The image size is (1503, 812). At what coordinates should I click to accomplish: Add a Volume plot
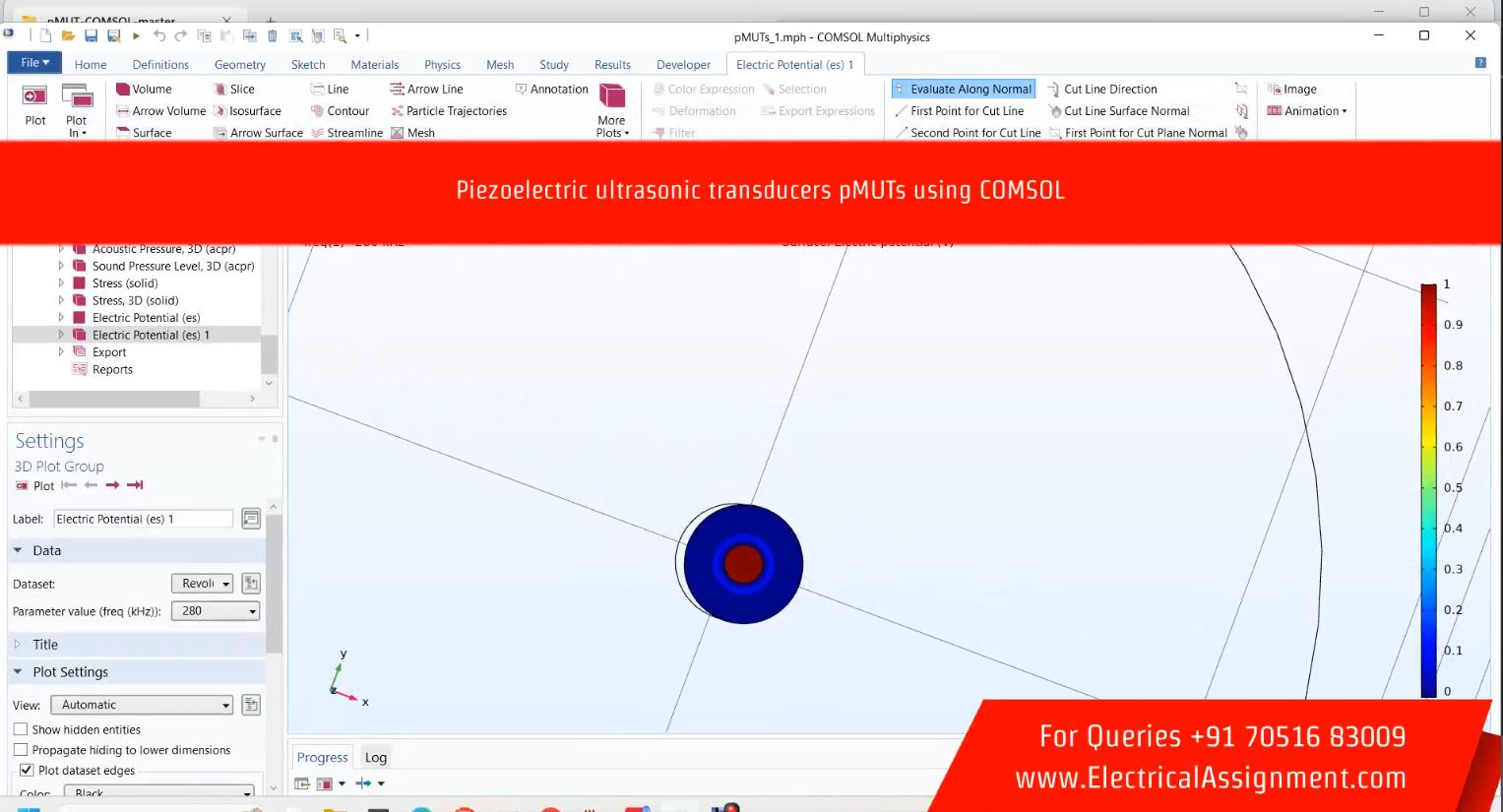coord(144,89)
